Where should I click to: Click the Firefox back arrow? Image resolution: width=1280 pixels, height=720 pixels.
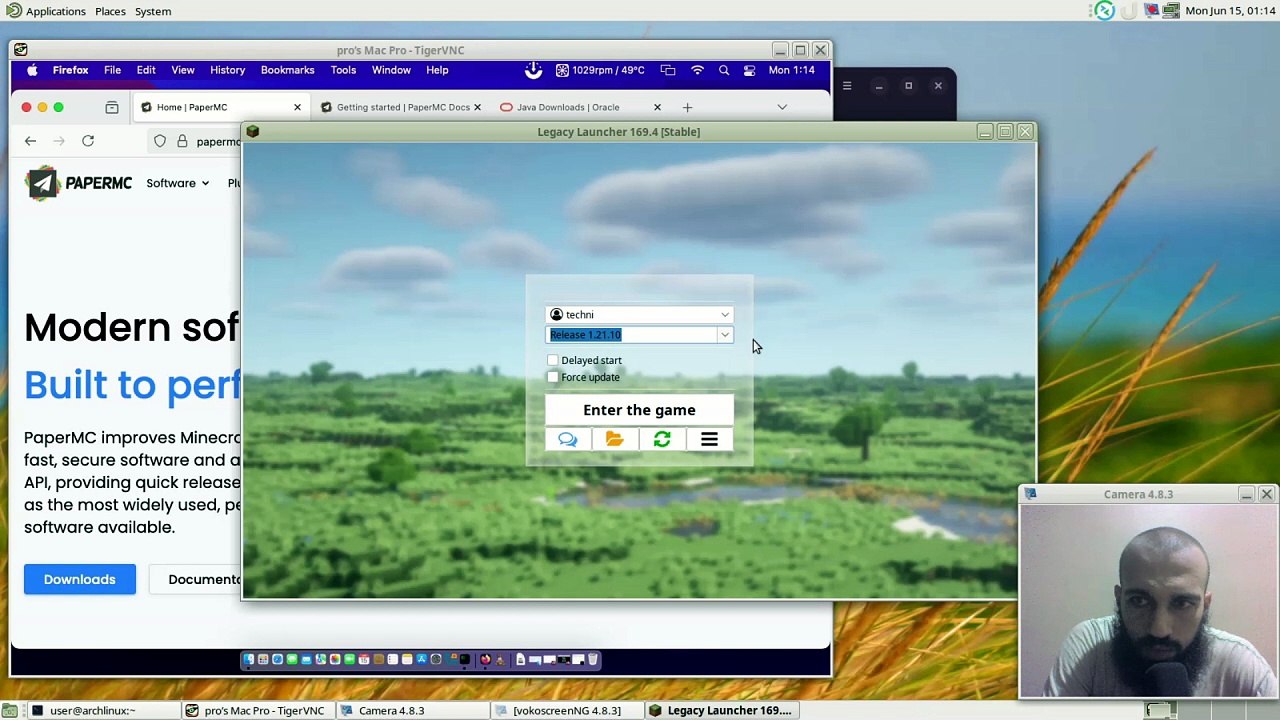tap(30, 141)
